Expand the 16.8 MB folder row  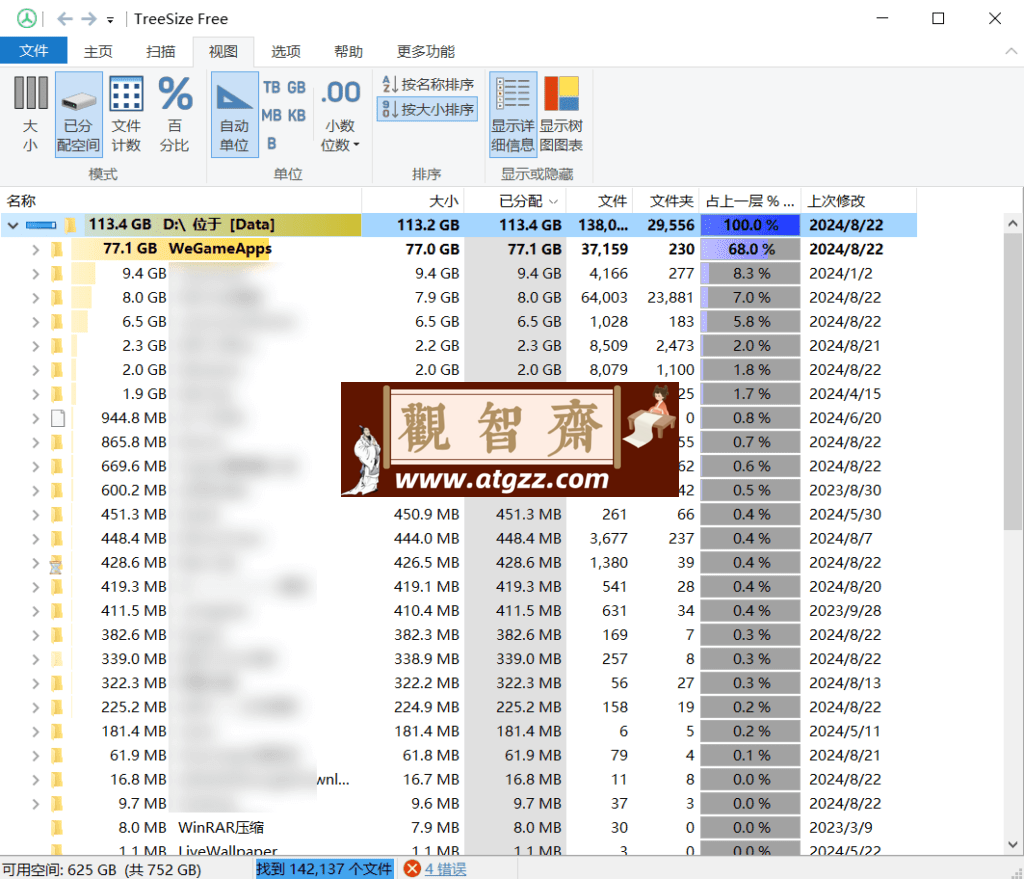[x=35, y=779]
